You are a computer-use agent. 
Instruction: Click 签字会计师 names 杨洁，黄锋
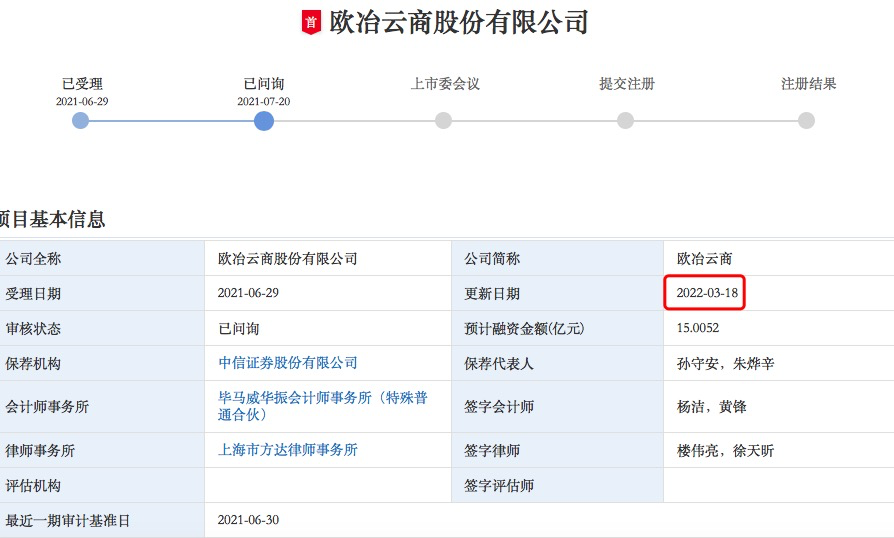(712, 406)
